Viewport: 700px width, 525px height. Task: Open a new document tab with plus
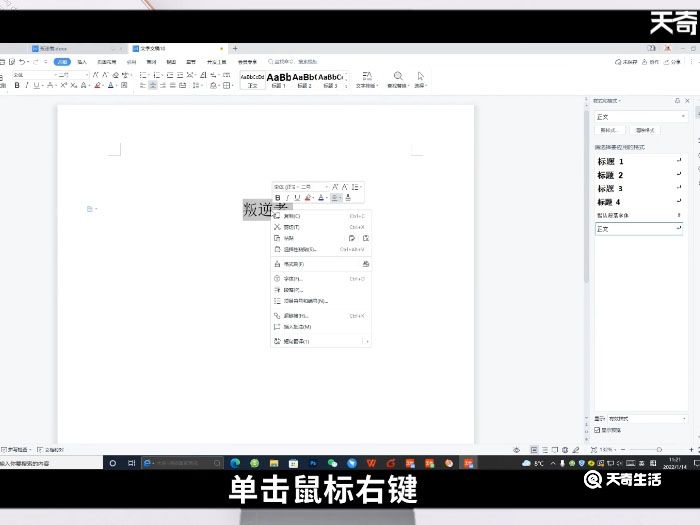[235, 48]
